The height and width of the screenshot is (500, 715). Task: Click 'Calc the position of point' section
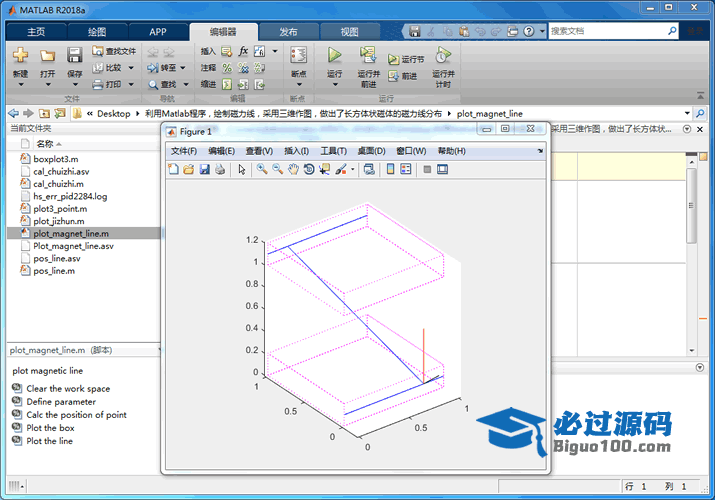(x=76, y=415)
